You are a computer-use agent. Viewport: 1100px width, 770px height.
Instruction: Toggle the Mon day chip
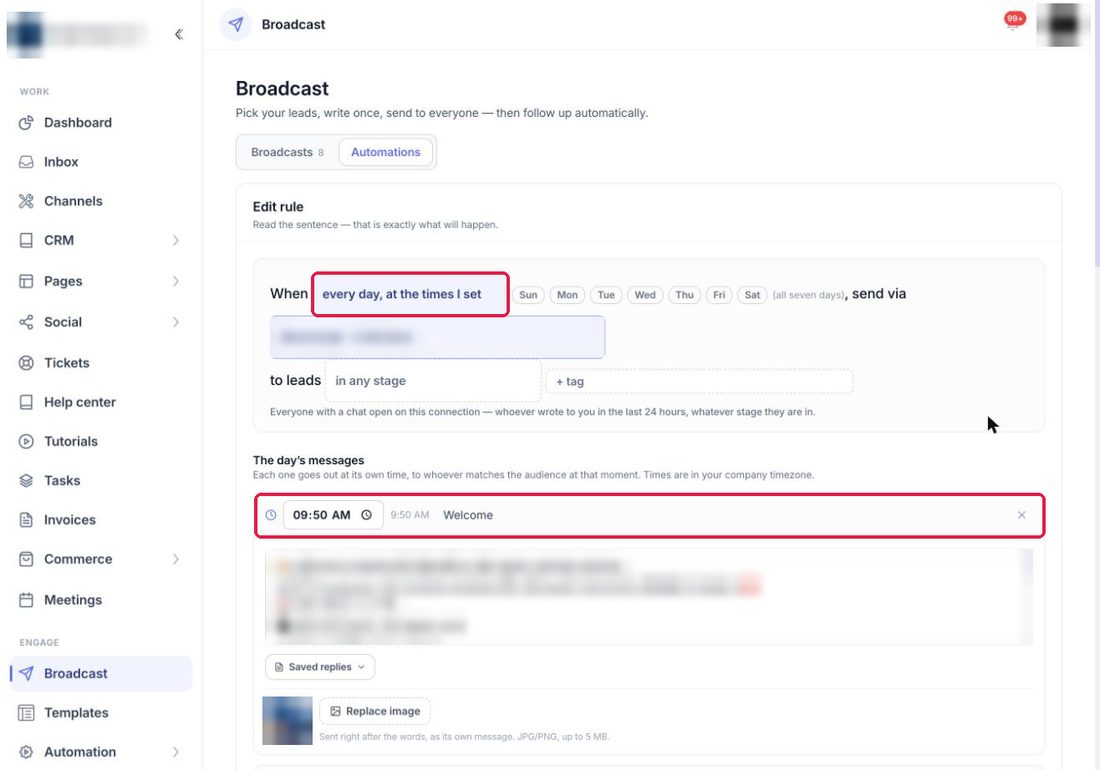point(567,295)
